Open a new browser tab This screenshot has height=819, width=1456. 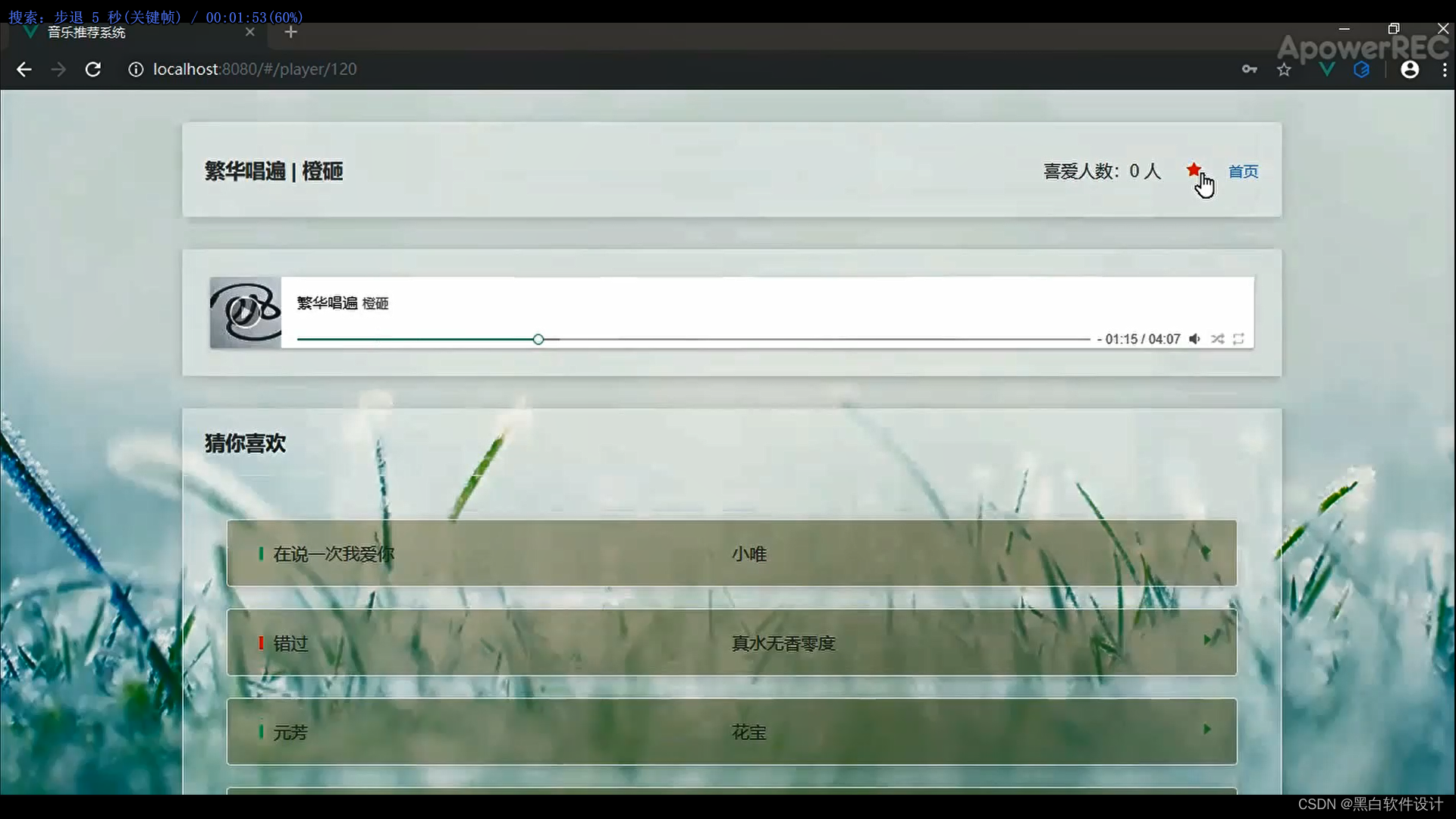click(x=290, y=32)
